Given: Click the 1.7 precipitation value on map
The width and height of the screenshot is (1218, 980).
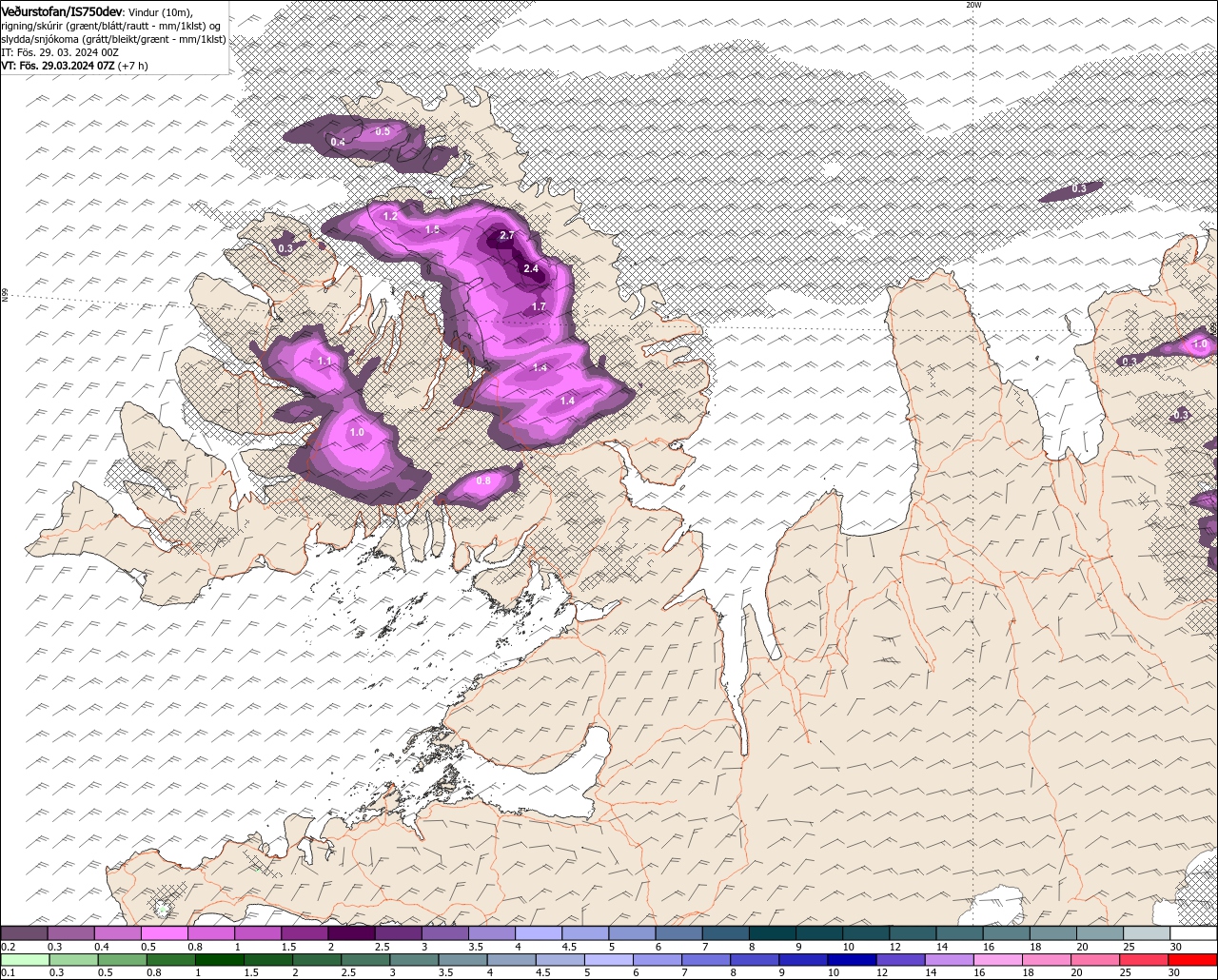Looking at the screenshot, I should (x=539, y=306).
